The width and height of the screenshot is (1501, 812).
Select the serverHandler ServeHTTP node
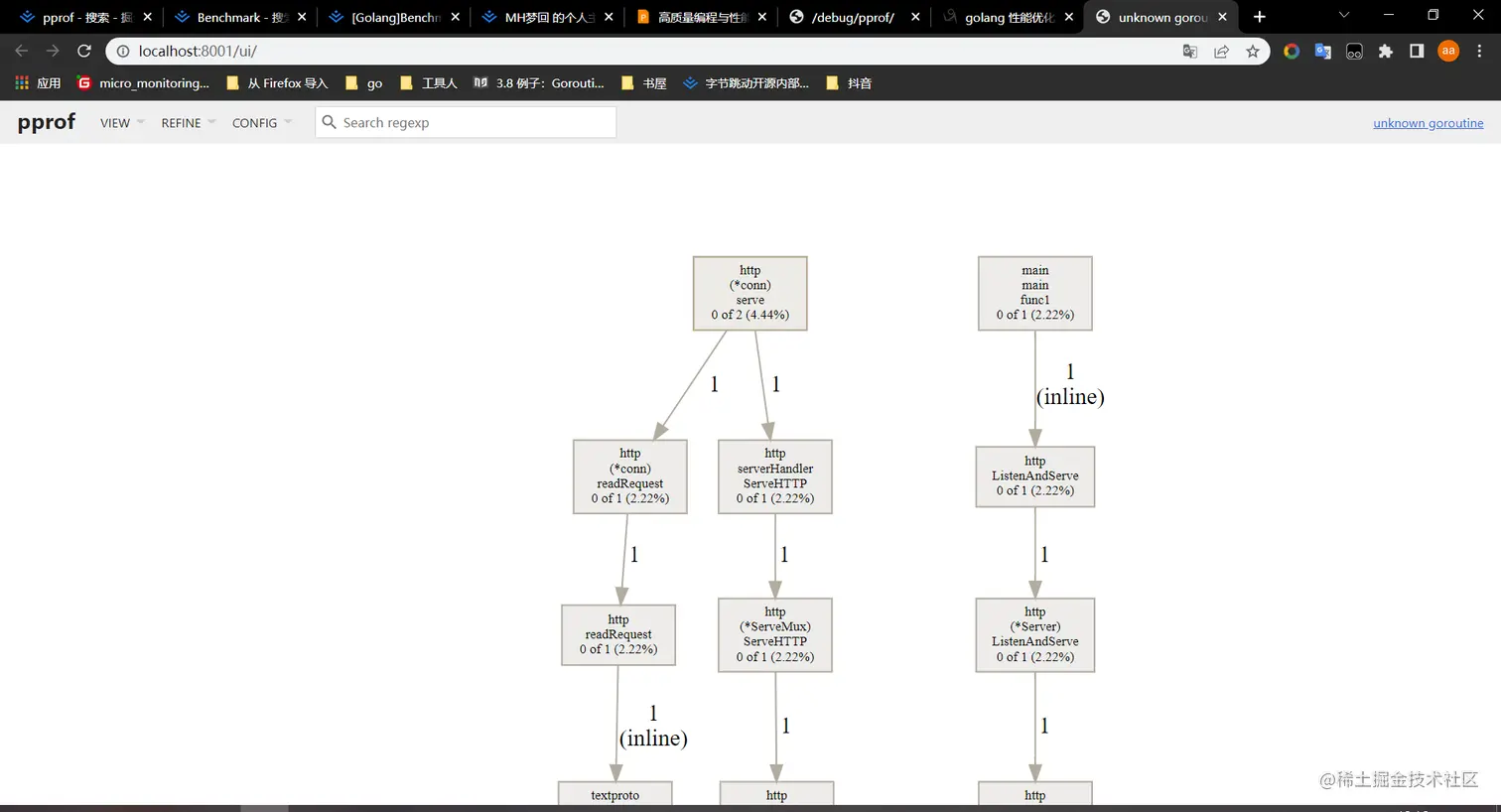[x=774, y=476]
